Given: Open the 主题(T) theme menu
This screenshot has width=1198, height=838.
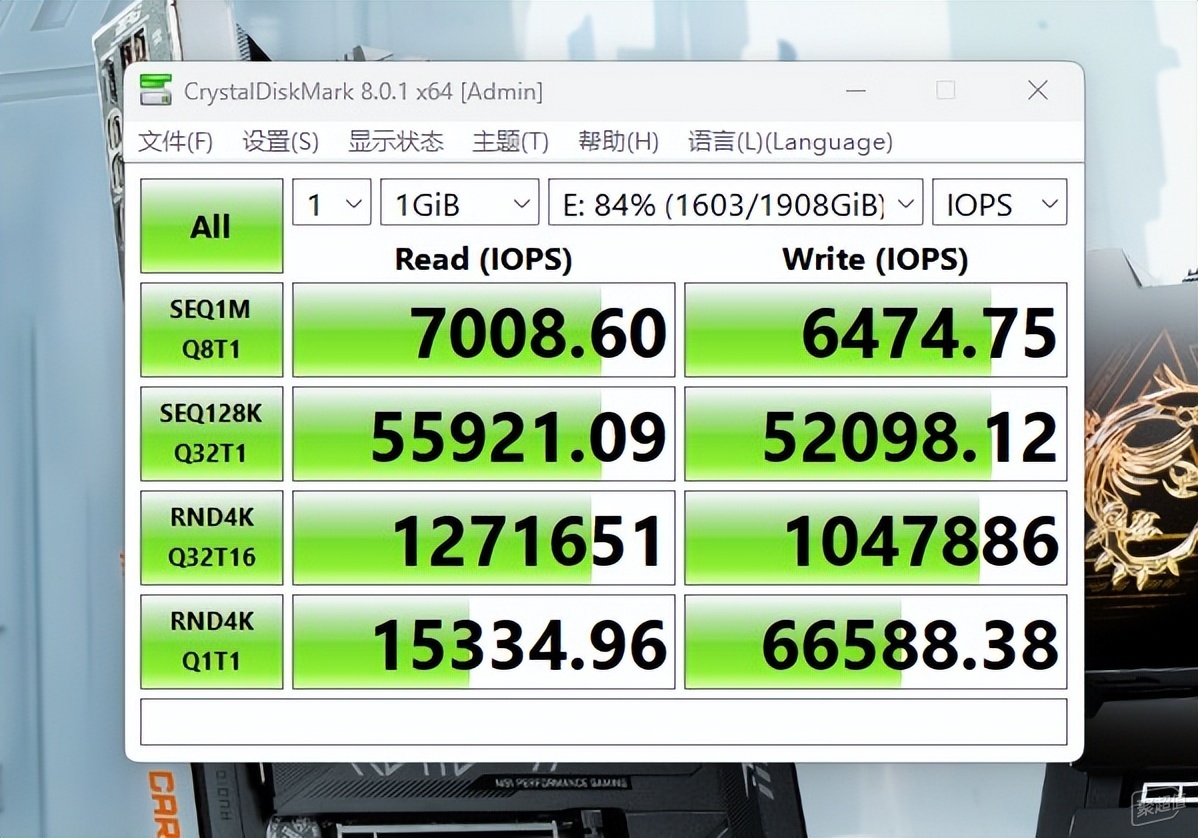Looking at the screenshot, I should [x=510, y=142].
